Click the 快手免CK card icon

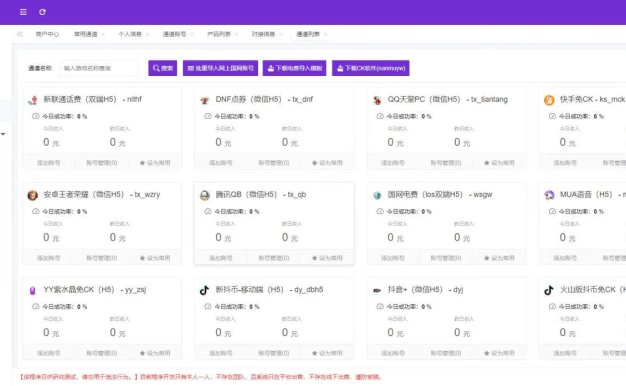(x=549, y=100)
